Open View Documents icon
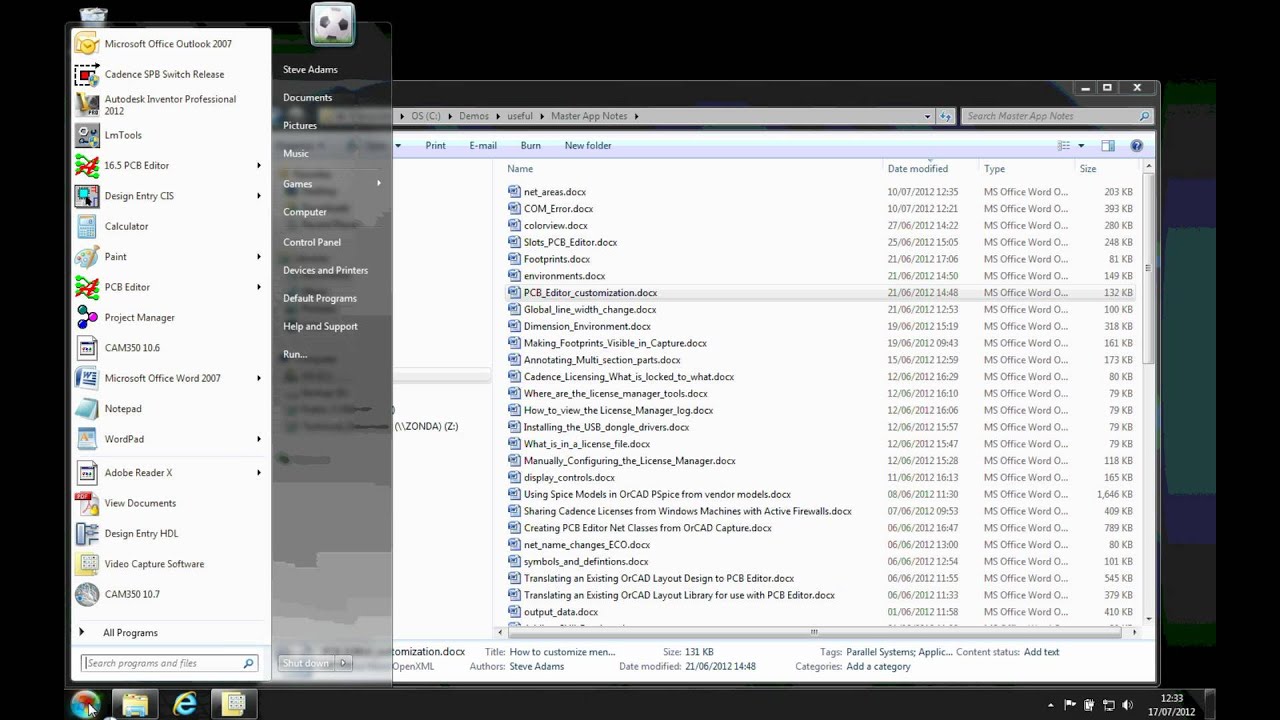The width and height of the screenshot is (1280, 720). point(88,503)
